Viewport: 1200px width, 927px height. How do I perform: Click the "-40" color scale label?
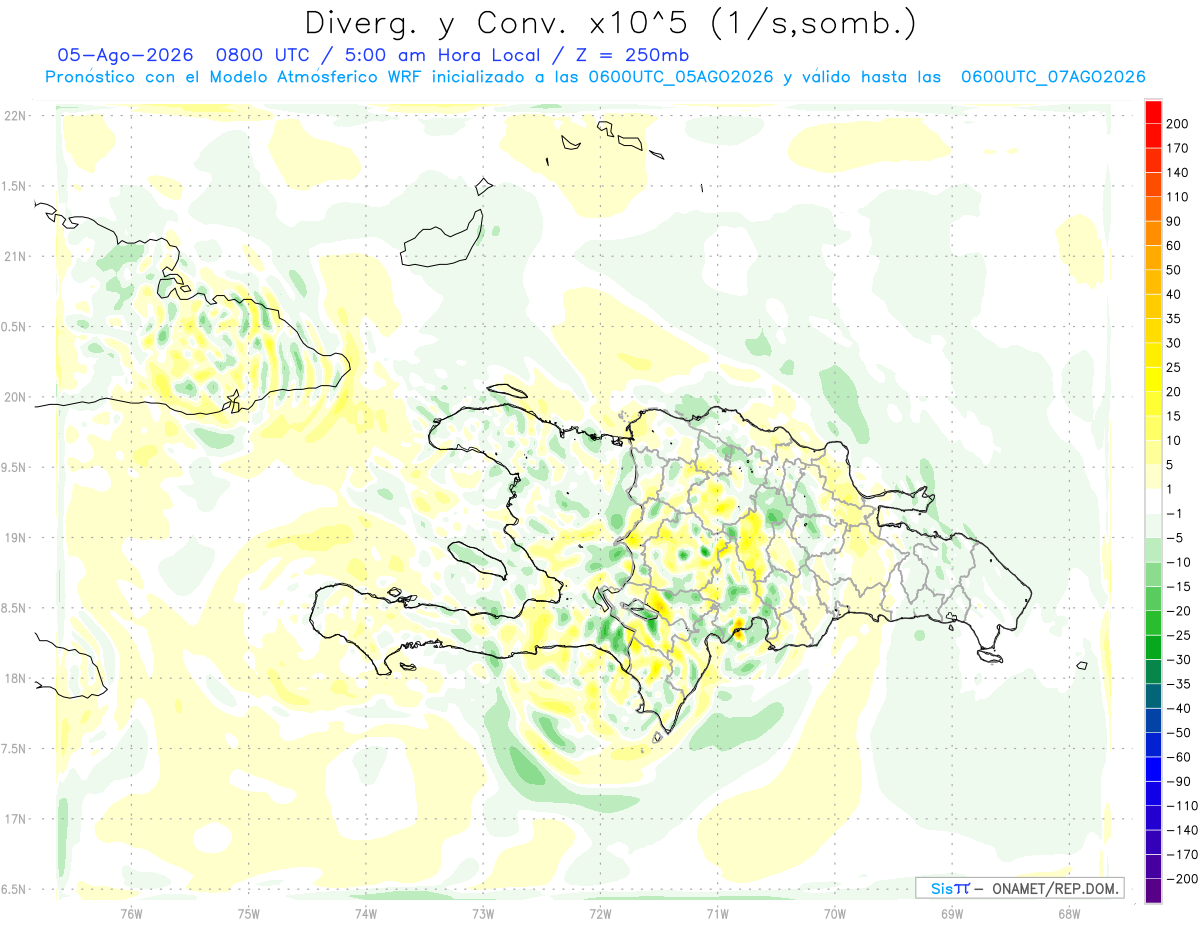(x=1177, y=709)
